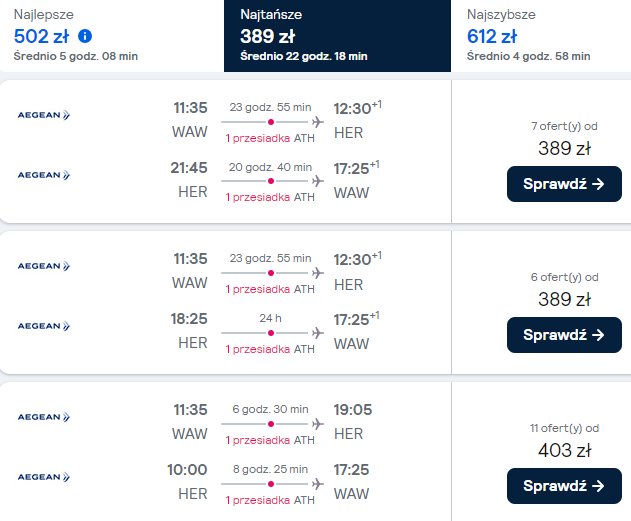Click "1 przesiadka ATH" under the 24 h flight
The image size is (631, 521).
click(x=270, y=349)
